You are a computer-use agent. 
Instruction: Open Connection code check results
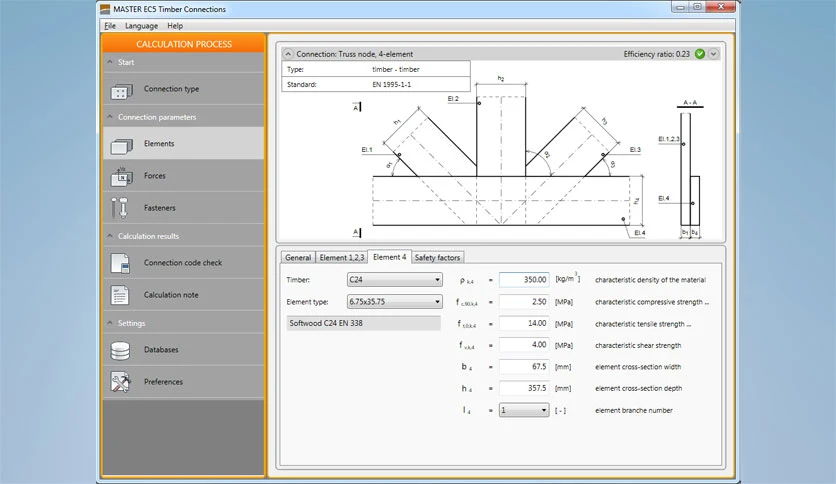(x=183, y=263)
